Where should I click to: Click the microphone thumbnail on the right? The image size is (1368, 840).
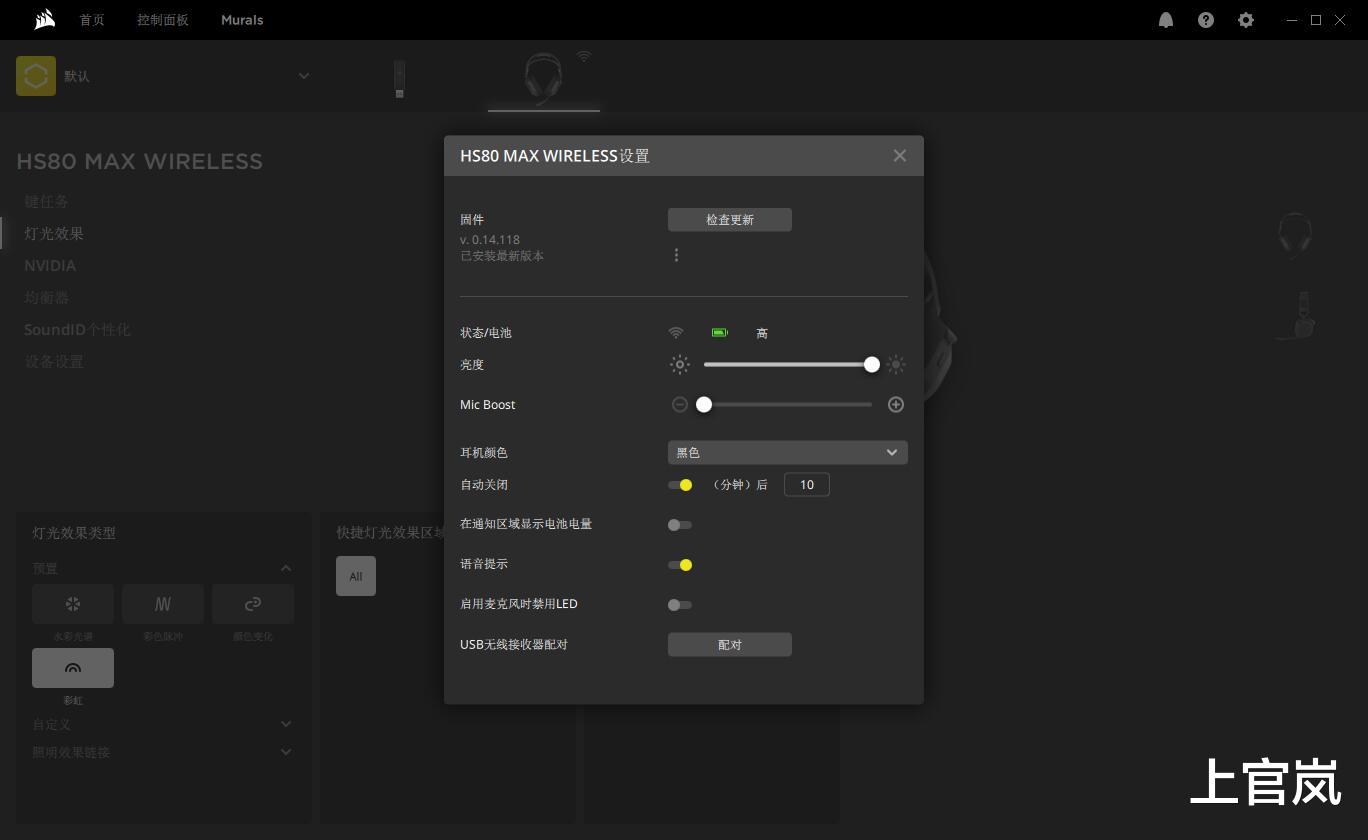click(x=1297, y=316)
